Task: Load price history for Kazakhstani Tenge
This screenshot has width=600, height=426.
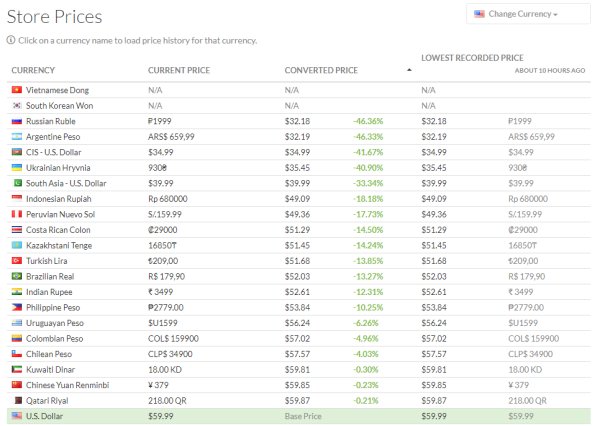Action: [62, 244]
